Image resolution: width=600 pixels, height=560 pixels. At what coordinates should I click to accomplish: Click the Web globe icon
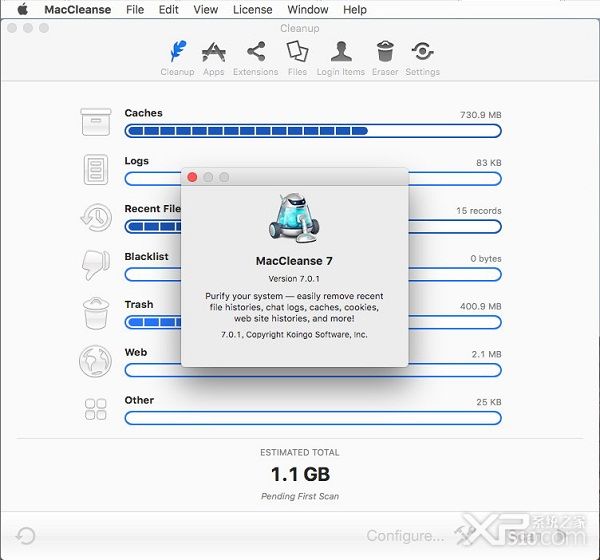(95, 361)
